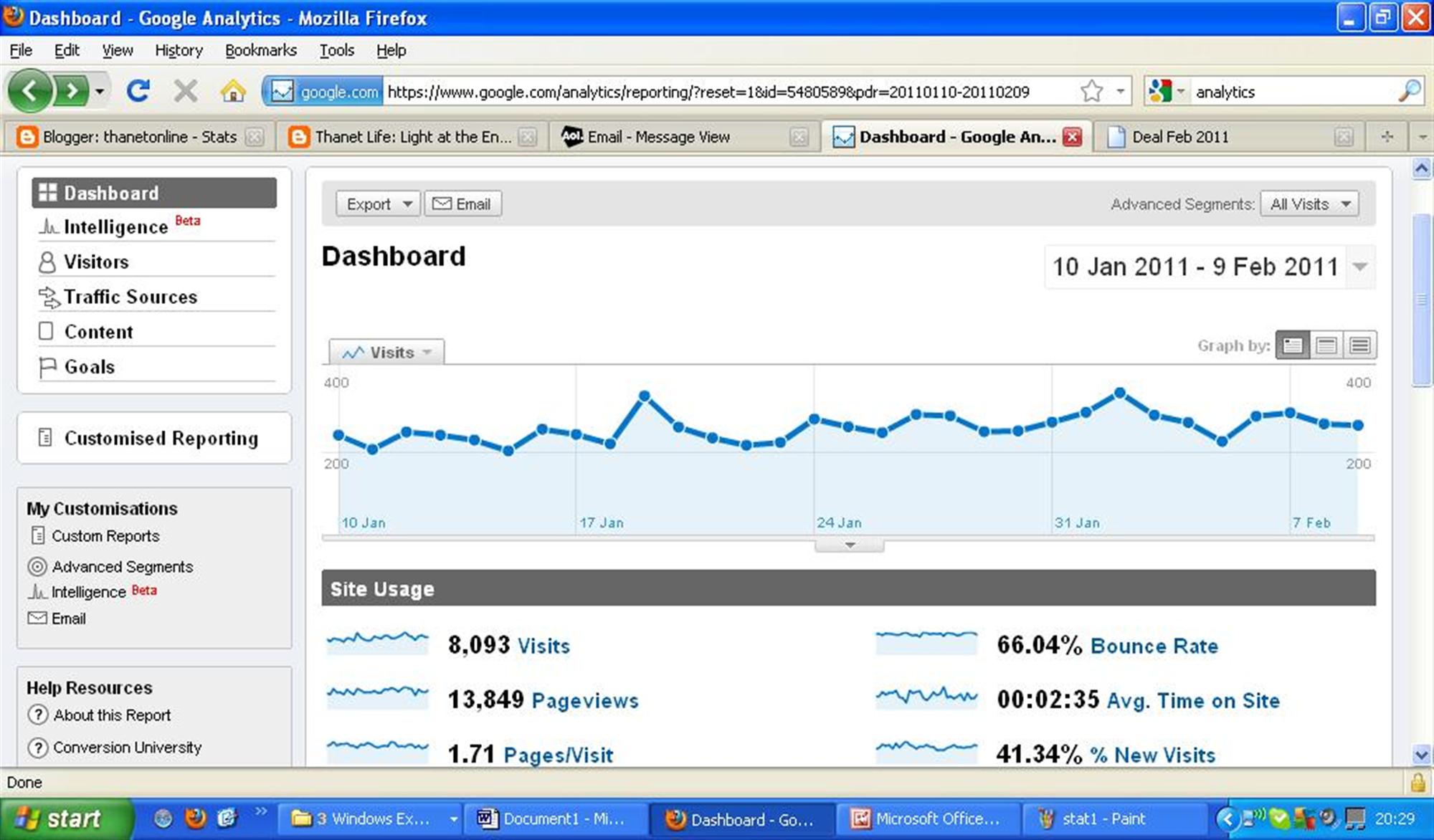Click the About this Report question icon
Screen dimensions: 1434x840
tap(37, 715)
